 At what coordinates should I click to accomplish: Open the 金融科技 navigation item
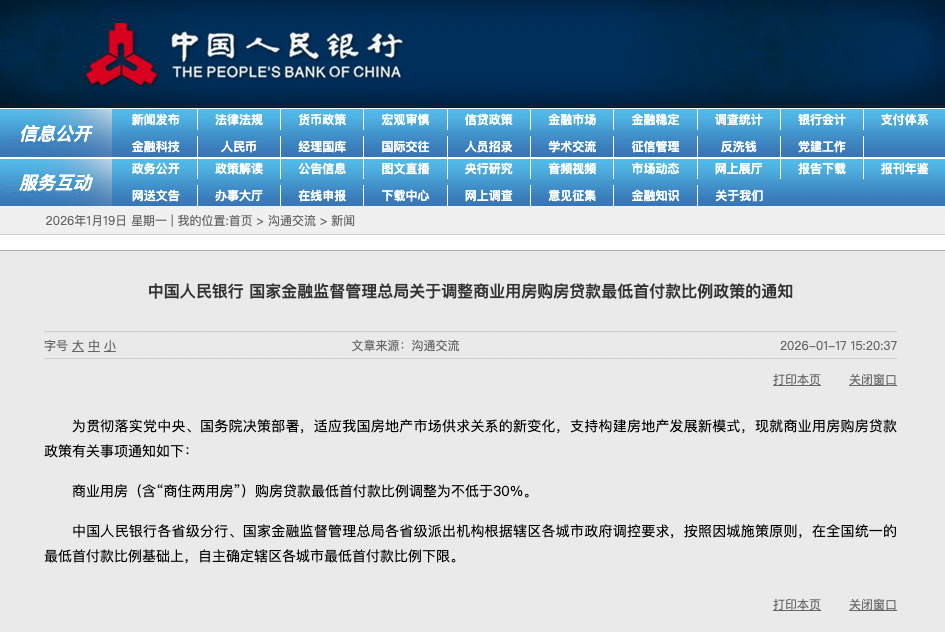pos(155,146)
